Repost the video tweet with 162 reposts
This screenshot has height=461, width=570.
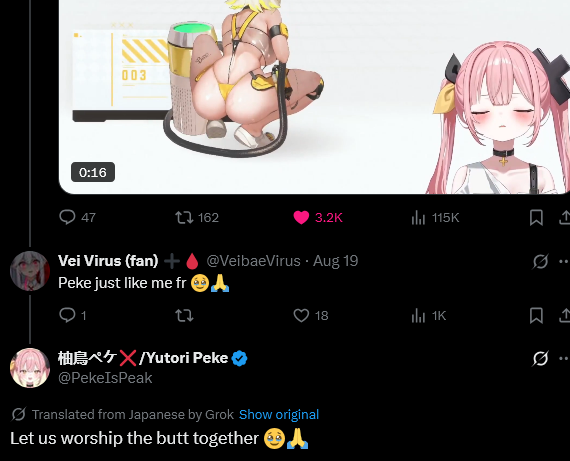click(x=197, y=217)
